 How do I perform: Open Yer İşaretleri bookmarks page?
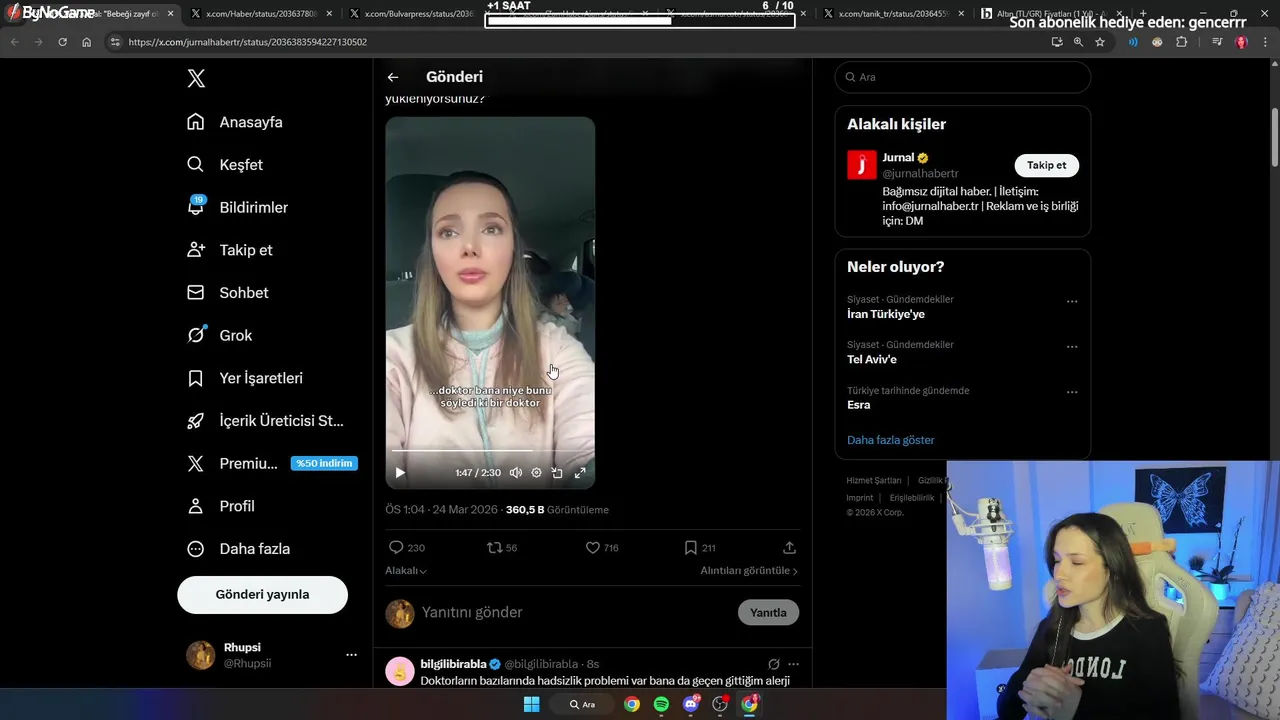click(x=245, y=378)
